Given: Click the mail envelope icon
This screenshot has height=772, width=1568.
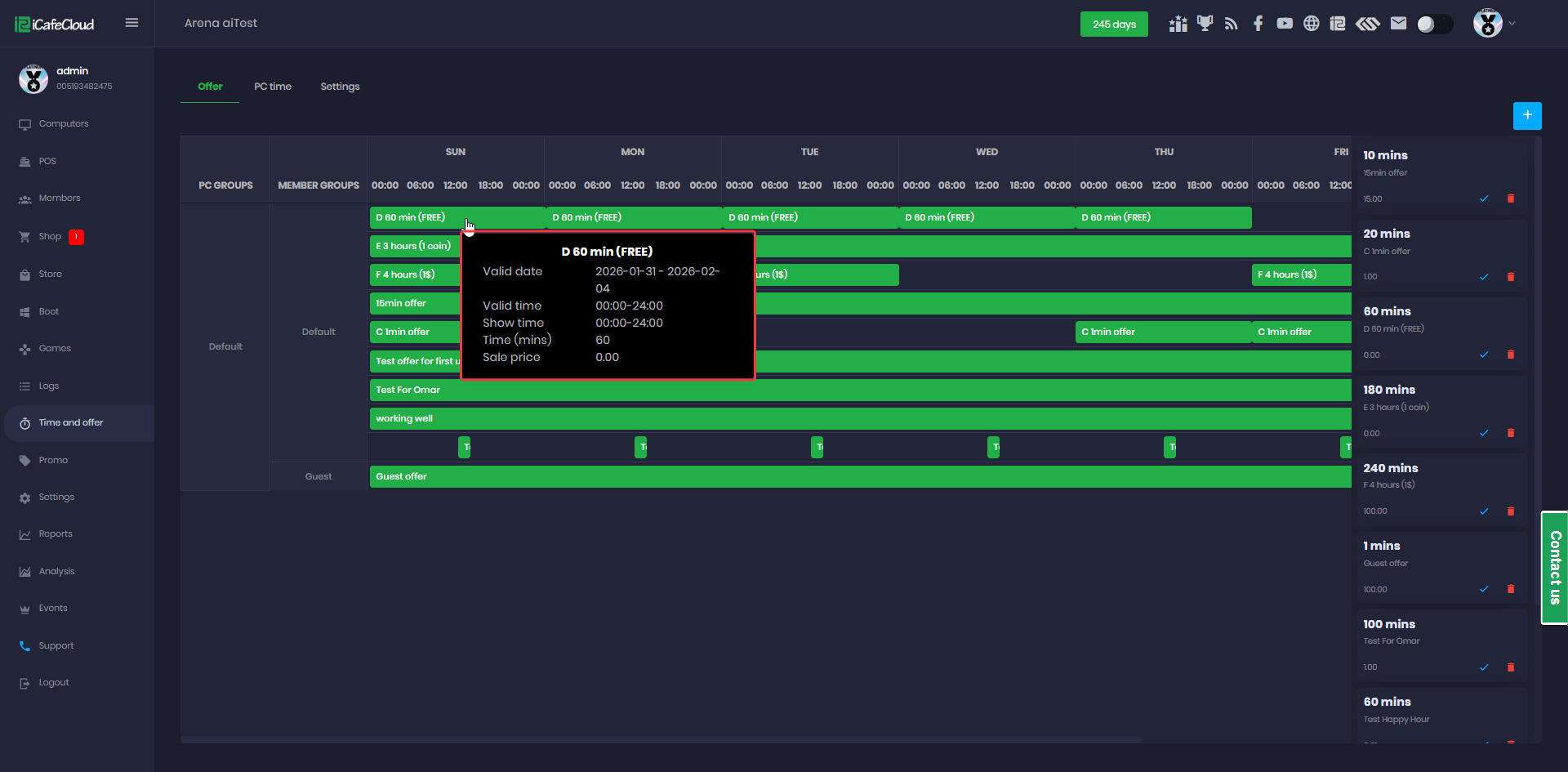Looking at the screenshot, I should pyautogui.click(x=1398, y=24).
